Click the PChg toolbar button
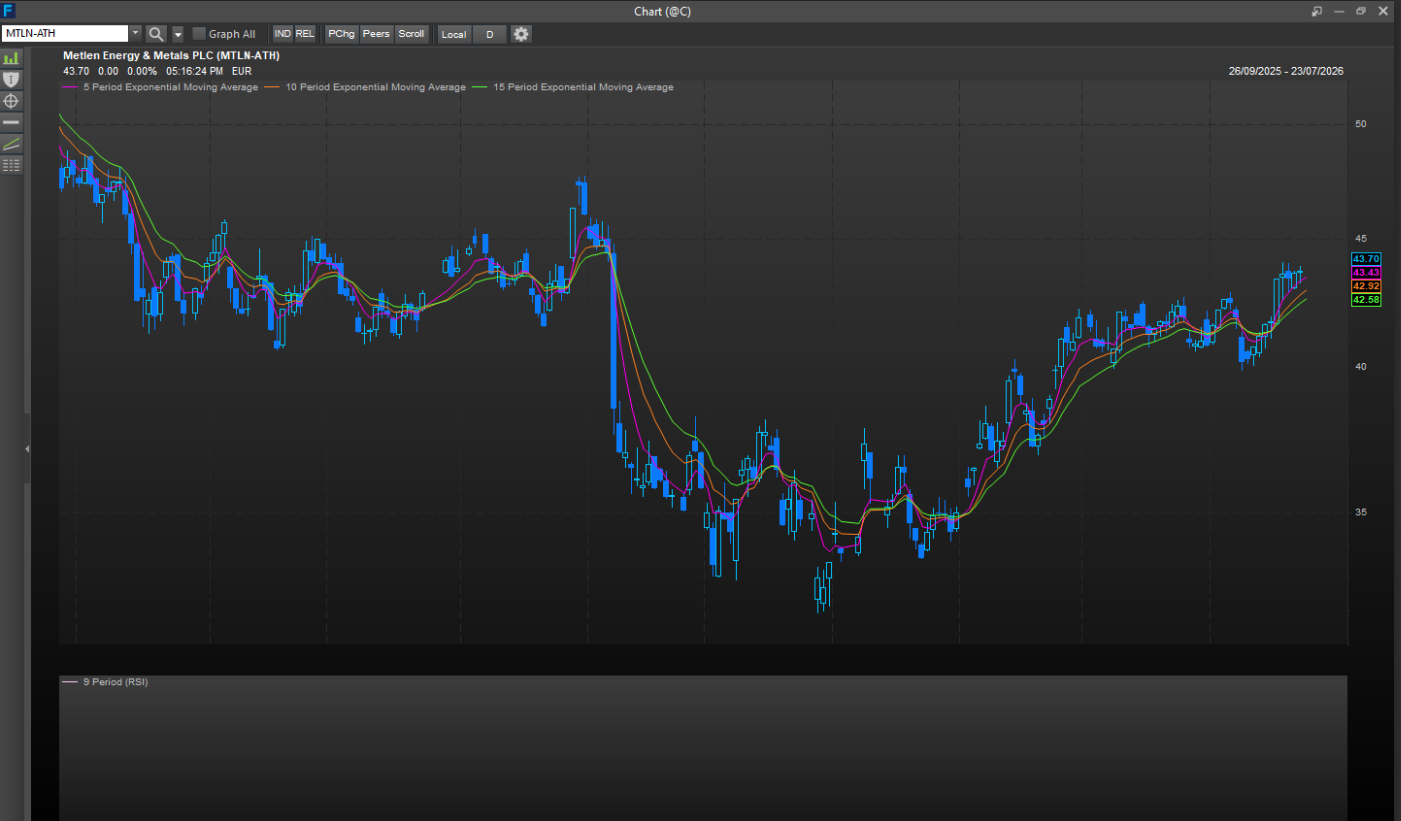Image resolution: width=1401 pixels, height=821 pixels. point(341,34)
